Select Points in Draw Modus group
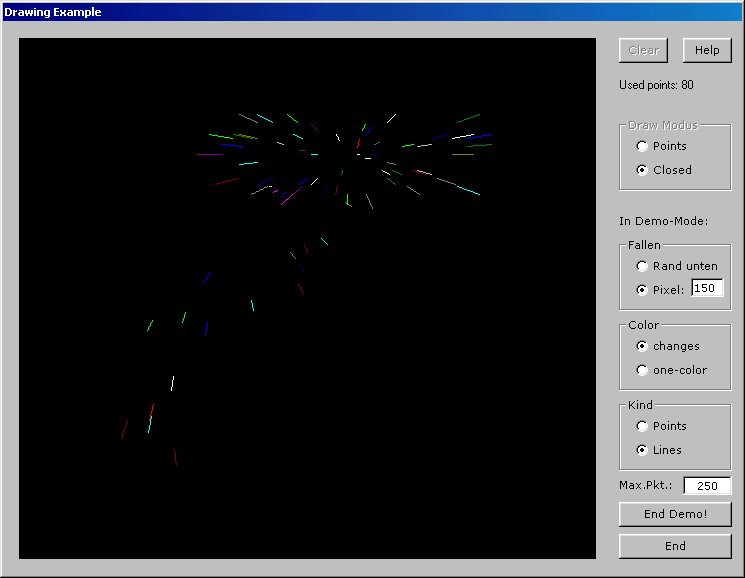Screen dimensions: 745x578 (661, 146)
